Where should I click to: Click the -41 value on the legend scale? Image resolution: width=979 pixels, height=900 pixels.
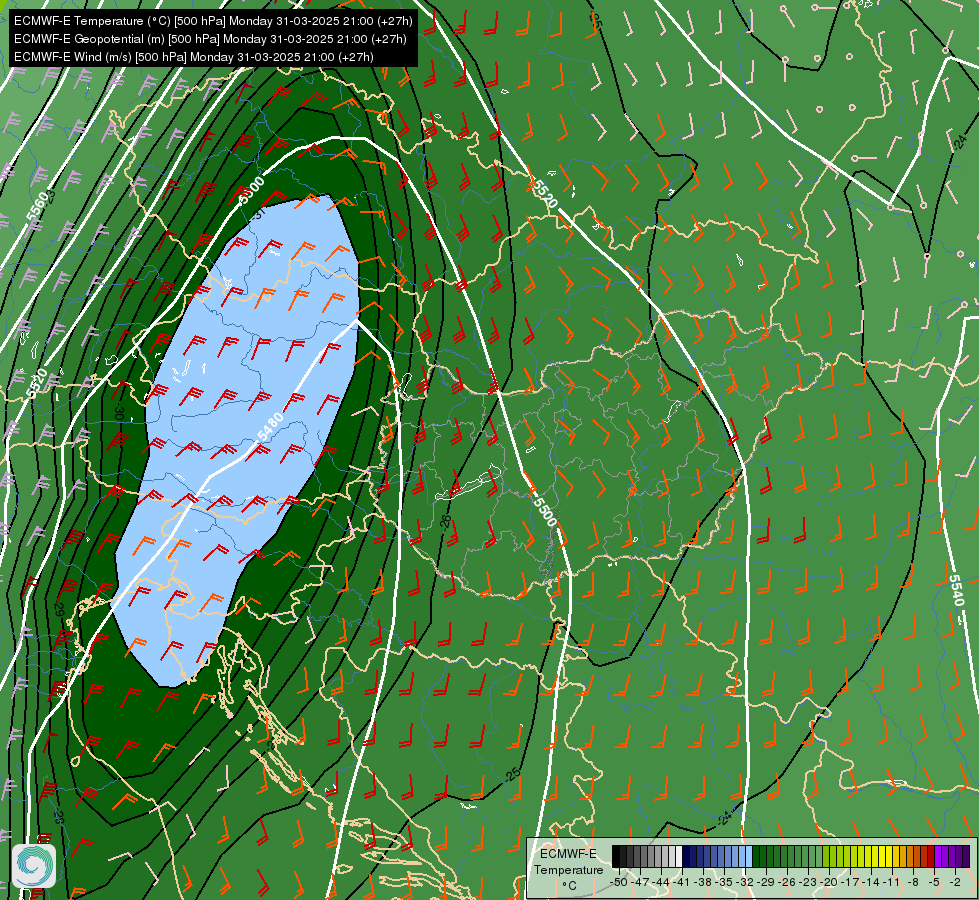pos(682,882)
